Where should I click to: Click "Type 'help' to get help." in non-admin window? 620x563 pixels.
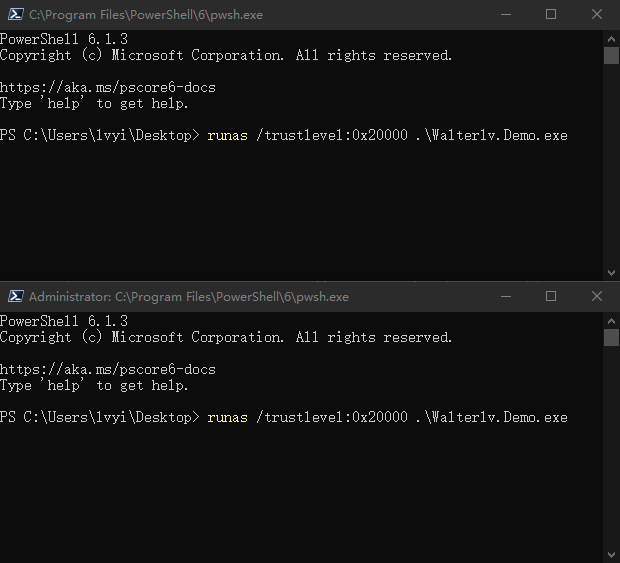[94, 104]
